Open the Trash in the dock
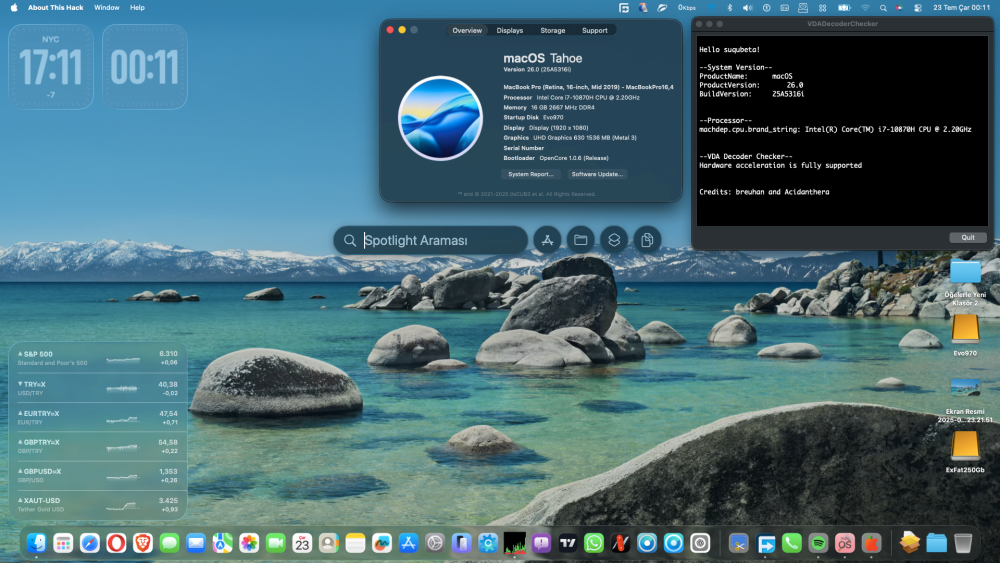1000x563 pixels. [963, 543]
